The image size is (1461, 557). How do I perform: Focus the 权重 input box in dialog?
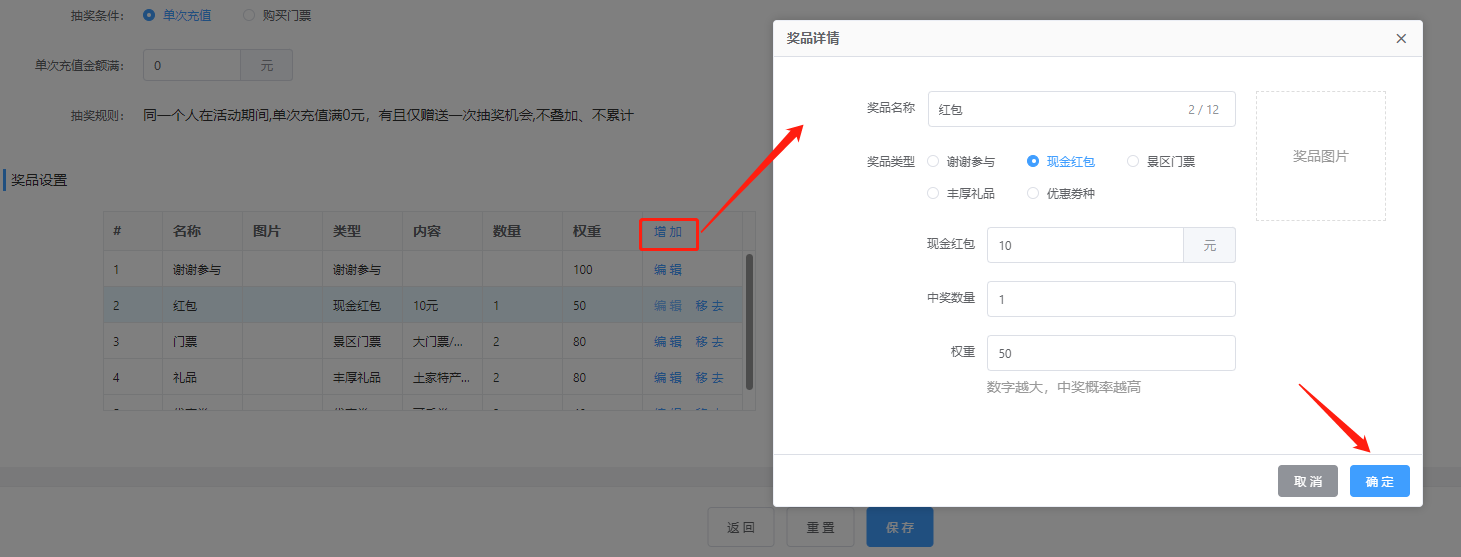point(1110,353)
